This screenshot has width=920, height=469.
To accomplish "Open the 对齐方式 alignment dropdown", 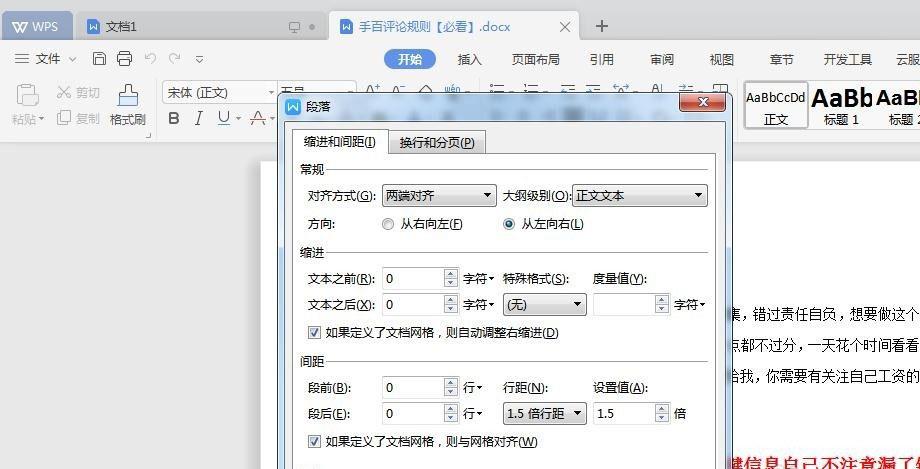I will pyautogui.click(x=439, y=195).
